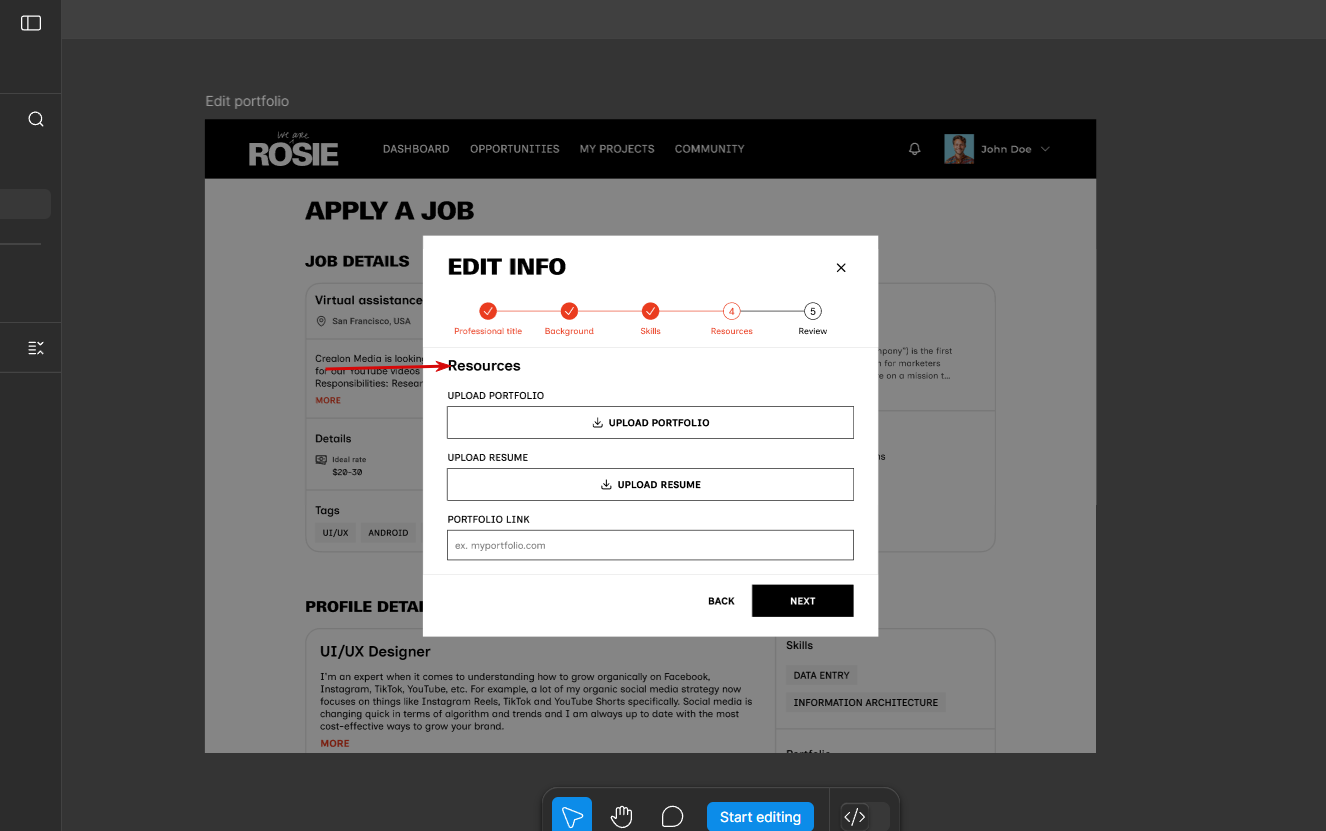This screenshot has width=1326, height=831.
Task: Click the UI/UX tag
Action: pos(335,533)
